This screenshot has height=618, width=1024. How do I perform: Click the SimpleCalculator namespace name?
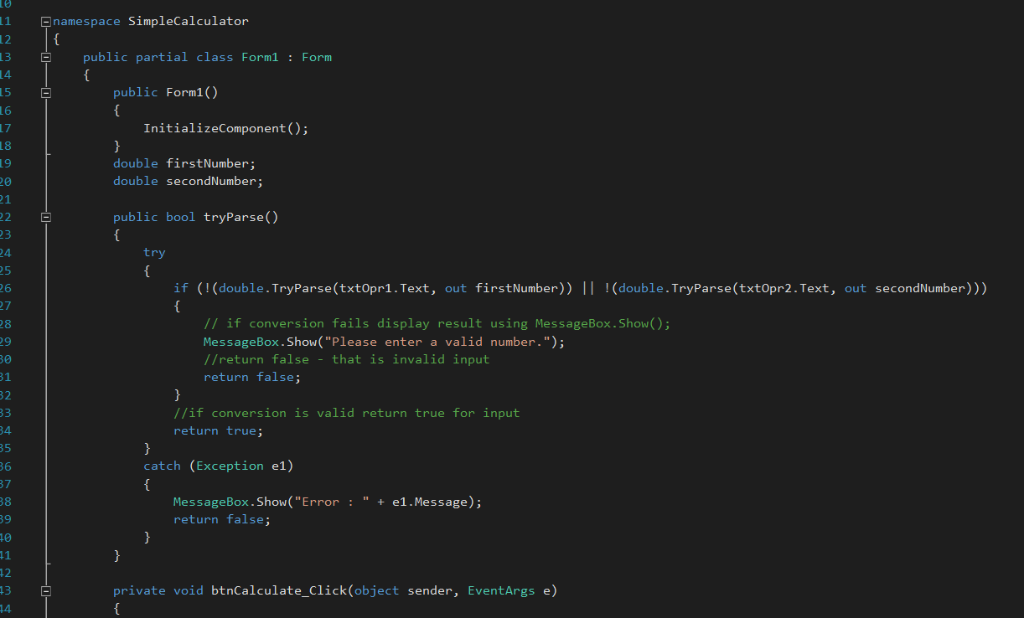pos(187,20)
